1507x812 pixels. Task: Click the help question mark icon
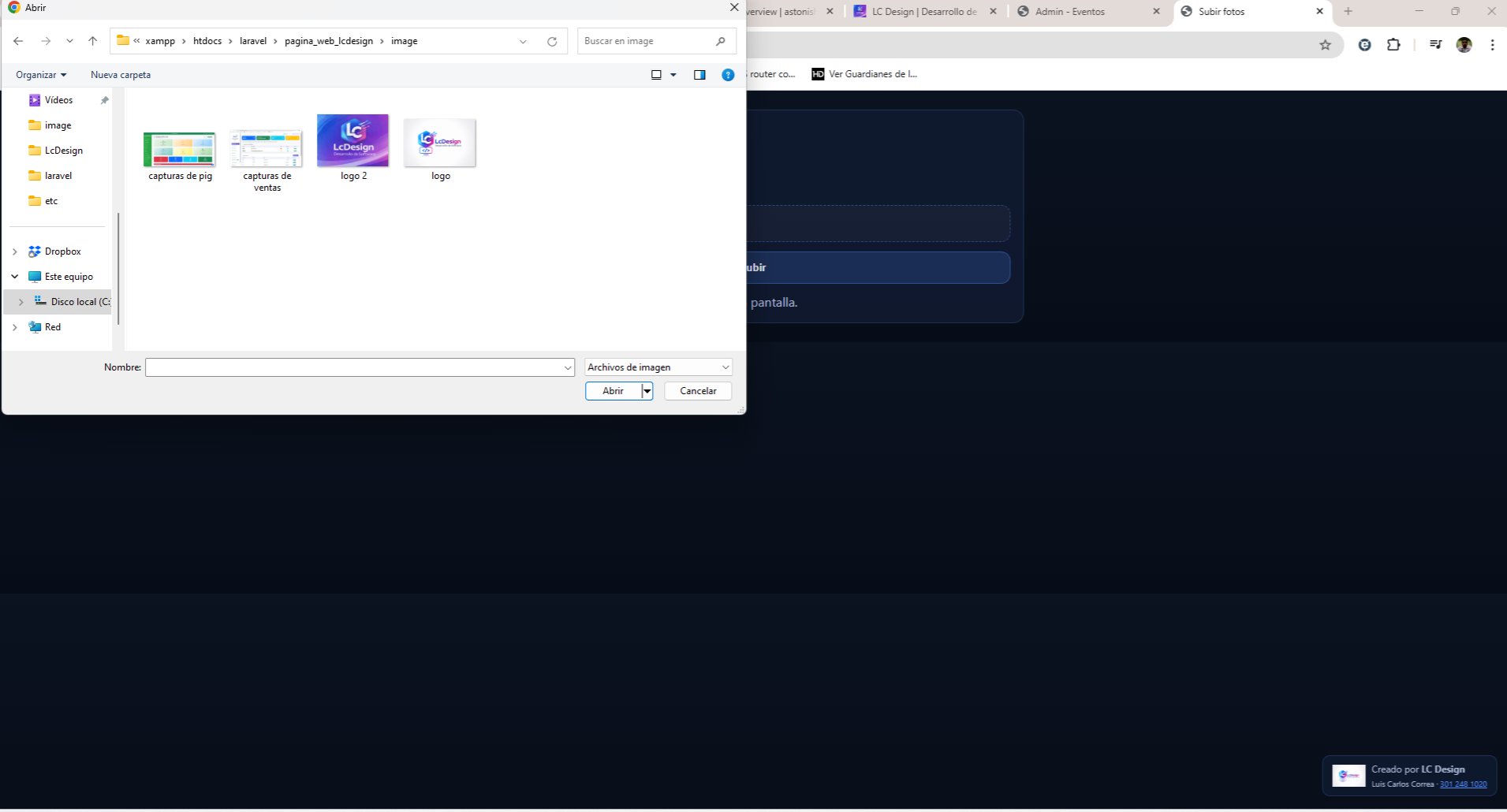click(727, 74)
